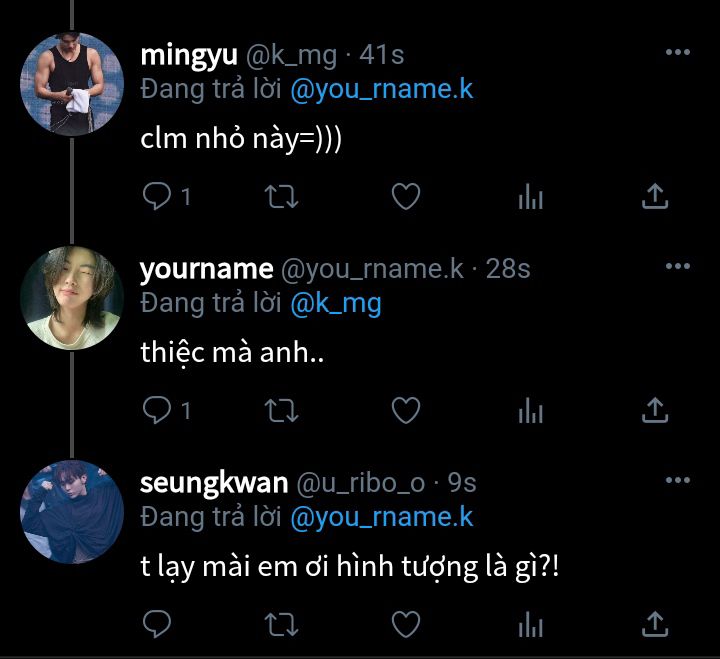Open @you_rname.k mention in mingyu's reply
The image size is (720, 659).
[381, 88]
